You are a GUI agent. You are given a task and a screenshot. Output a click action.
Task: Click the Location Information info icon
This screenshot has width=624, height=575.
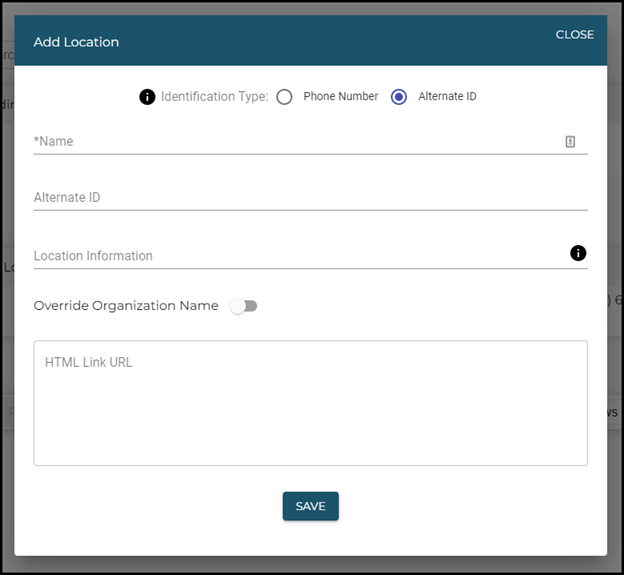click(578, 253)
